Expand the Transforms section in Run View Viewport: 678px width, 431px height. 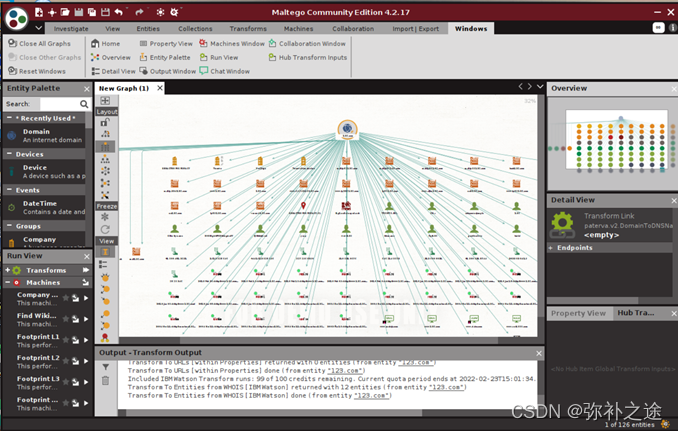(7, 270)
